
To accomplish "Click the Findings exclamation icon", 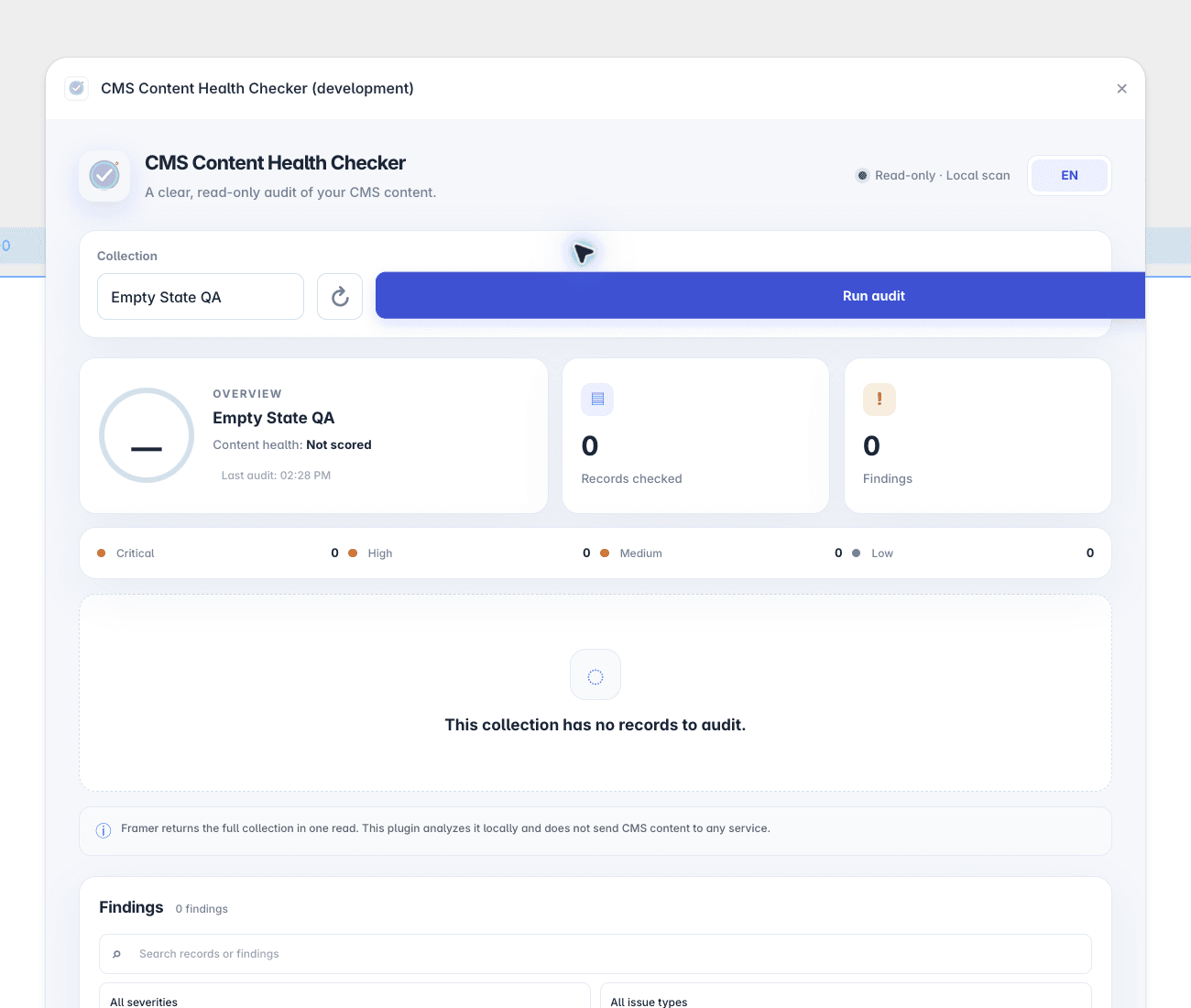I will point(880,400).
